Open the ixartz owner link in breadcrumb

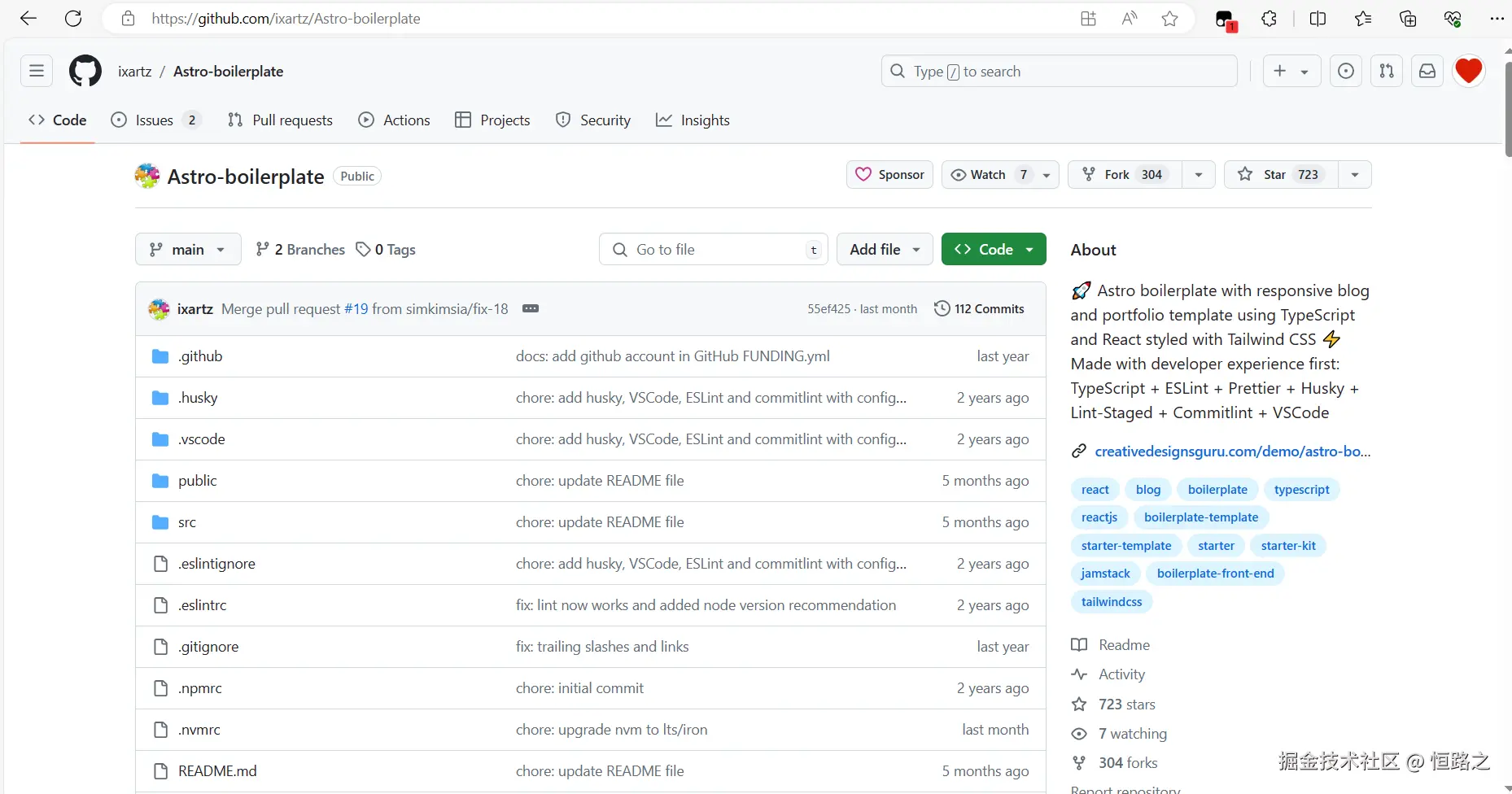coord(135,72)
